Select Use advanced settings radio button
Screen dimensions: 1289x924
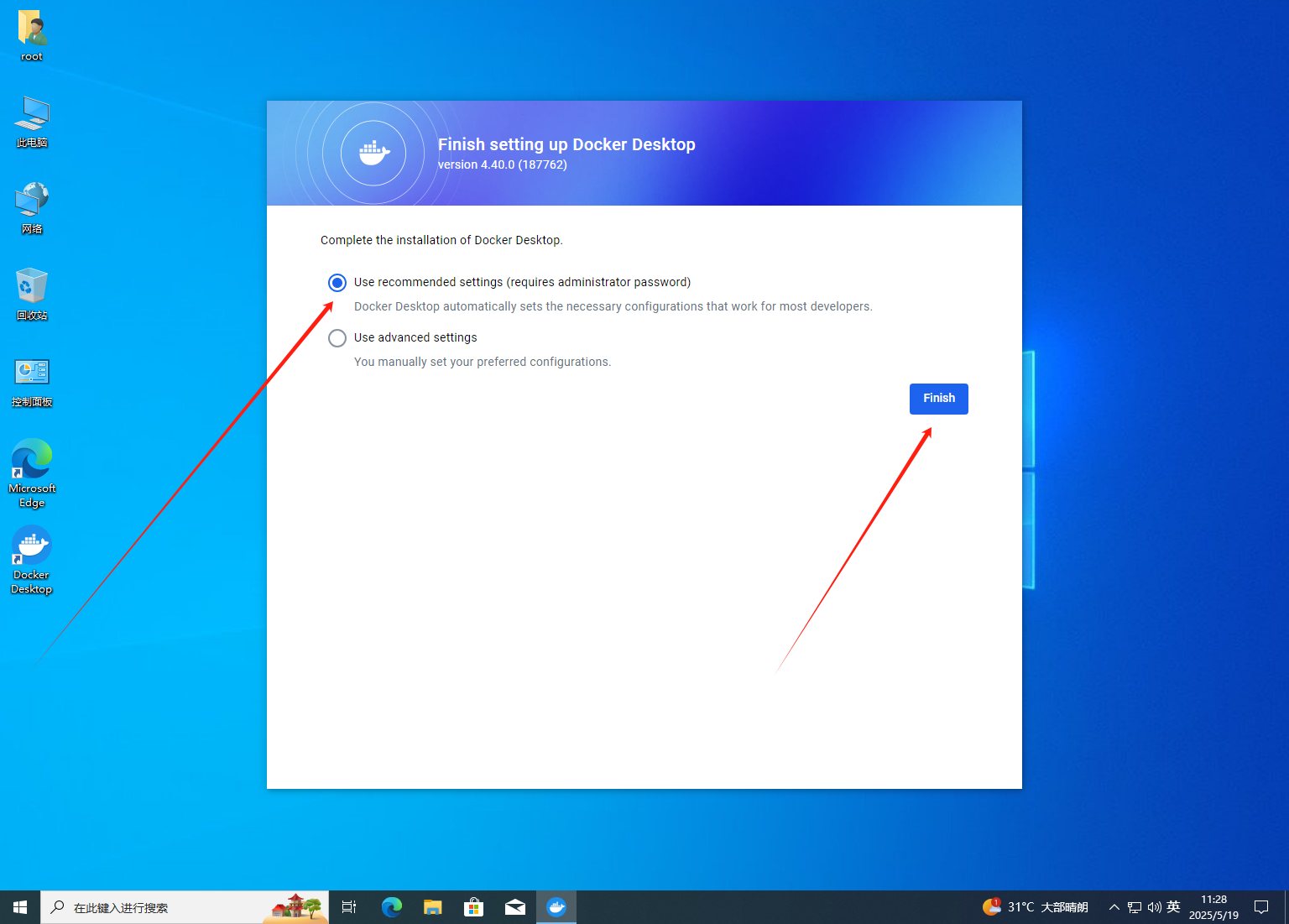(x=337, y=338)
